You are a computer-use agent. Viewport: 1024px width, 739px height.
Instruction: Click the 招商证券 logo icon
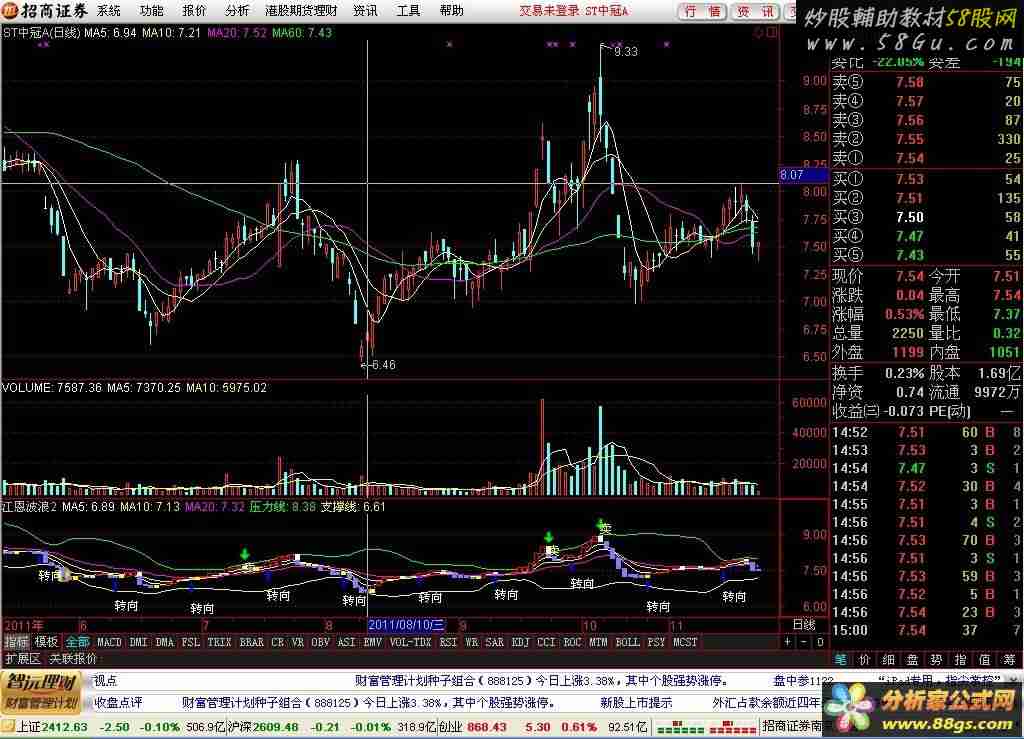tap(10, 10)
